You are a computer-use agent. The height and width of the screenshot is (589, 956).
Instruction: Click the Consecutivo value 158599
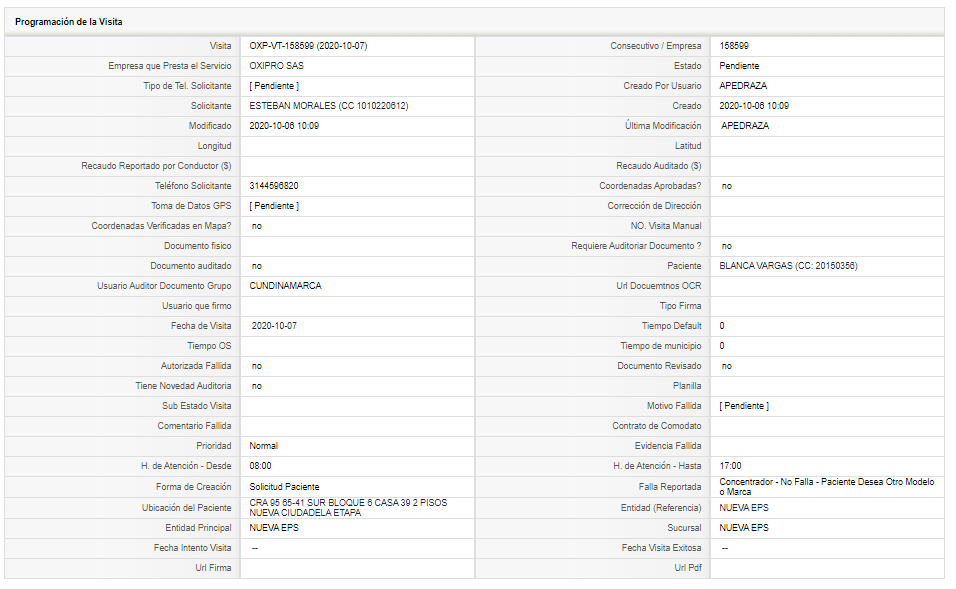click(734, 46)
